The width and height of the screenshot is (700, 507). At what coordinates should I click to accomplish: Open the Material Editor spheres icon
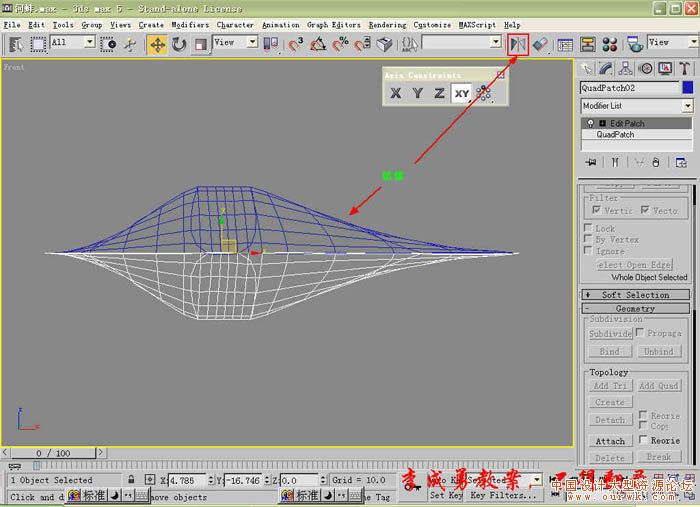(x=609, y=45)
